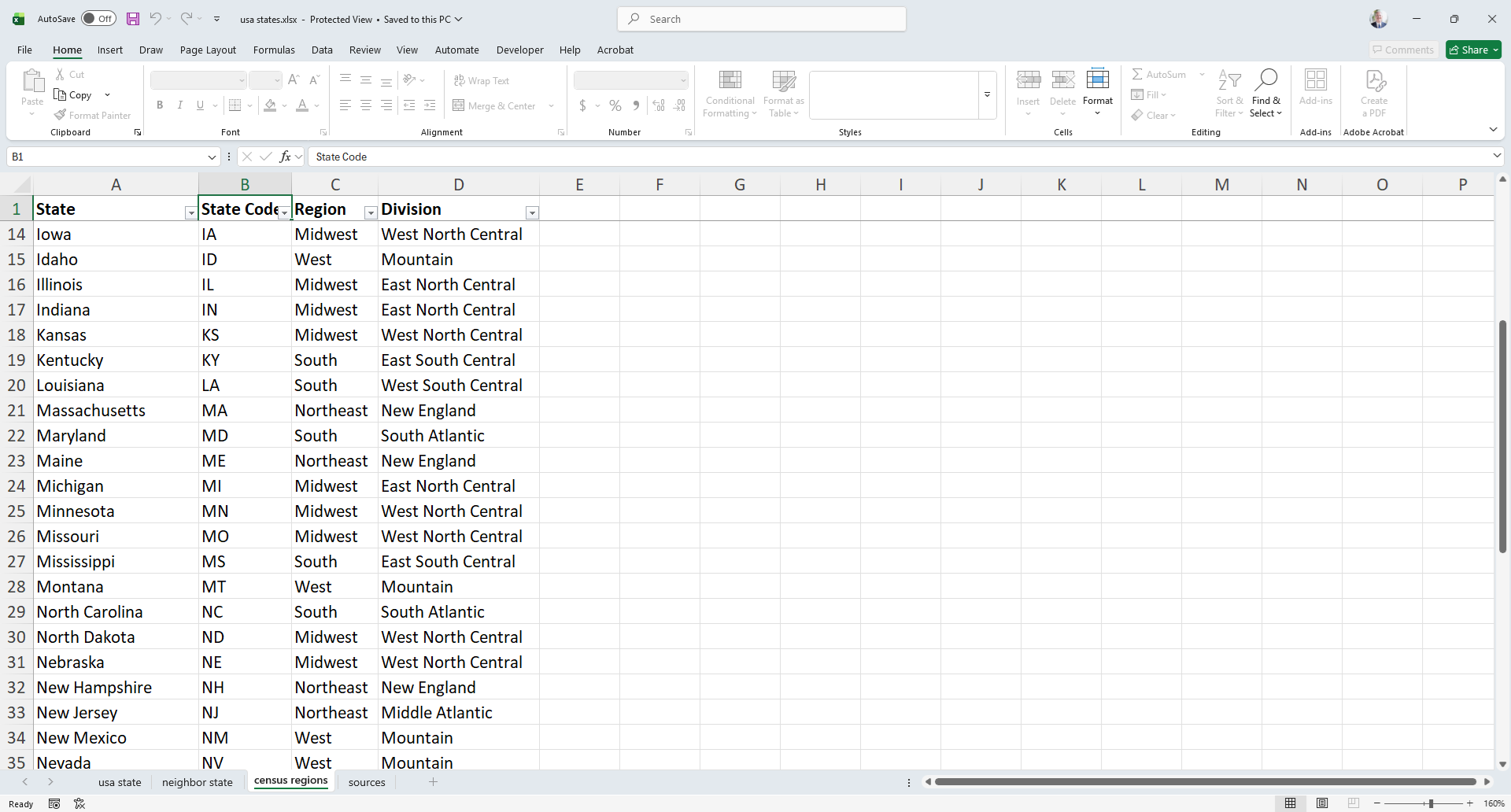Toggle the AutoSave switch
Image resolution: width=1511 pixels, height=812 pixels.
click(99, 19)
